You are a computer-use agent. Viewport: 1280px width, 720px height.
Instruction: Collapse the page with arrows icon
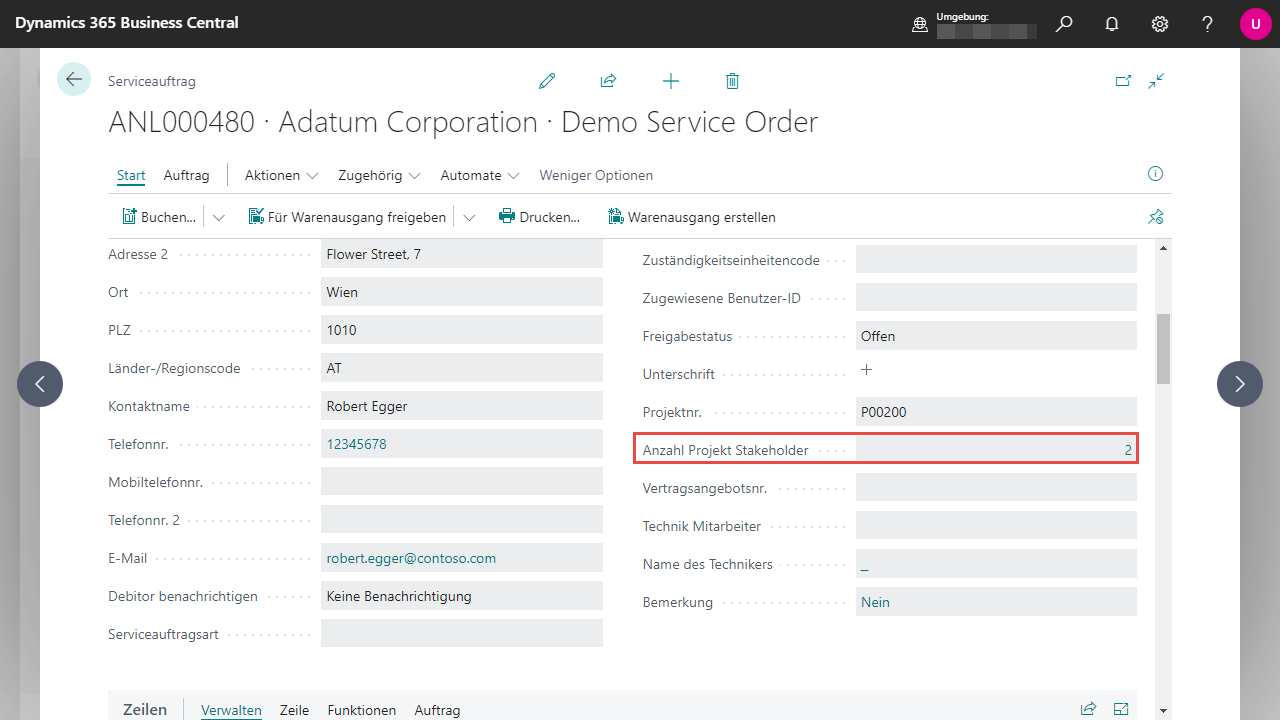tap(1157, 81)
